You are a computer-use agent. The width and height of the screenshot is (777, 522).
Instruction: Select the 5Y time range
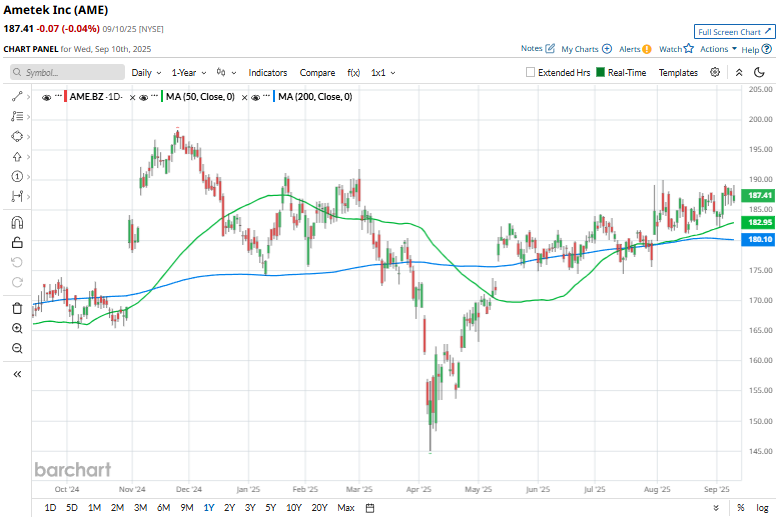(x=271, y=508)
